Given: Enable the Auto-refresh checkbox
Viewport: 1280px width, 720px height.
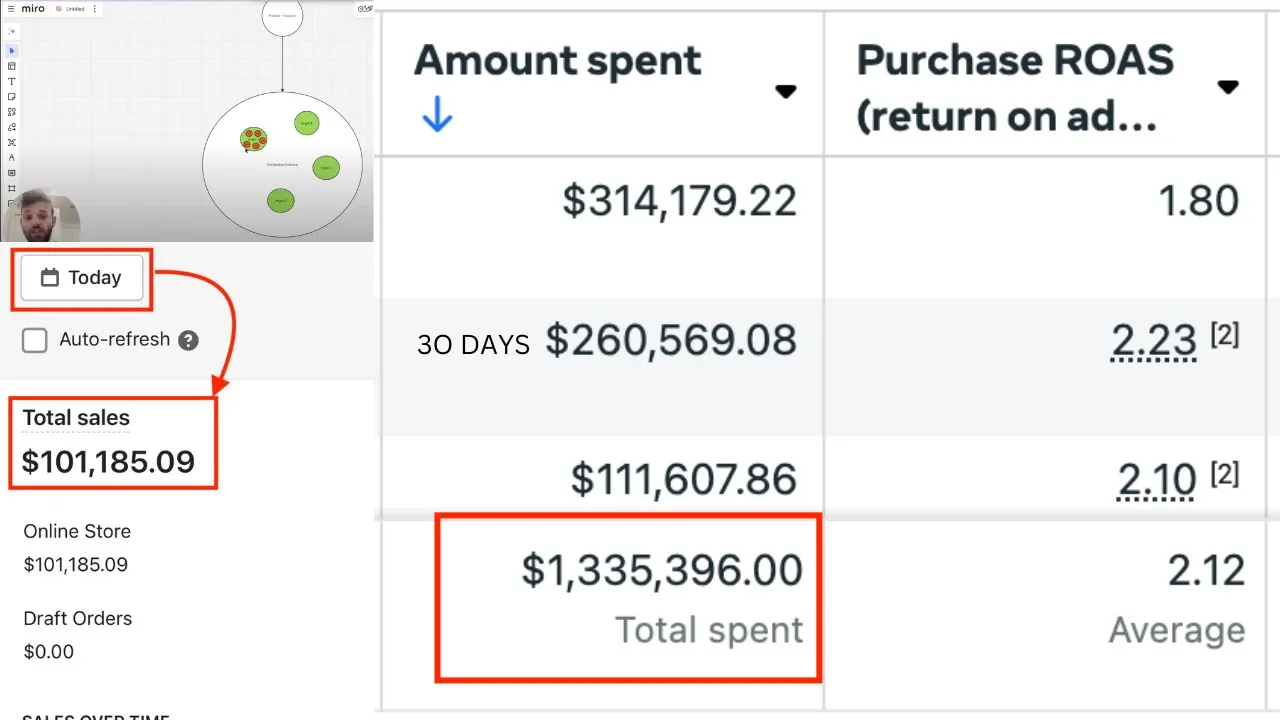Looking at the screenshot, I should [x=35, y=340].
